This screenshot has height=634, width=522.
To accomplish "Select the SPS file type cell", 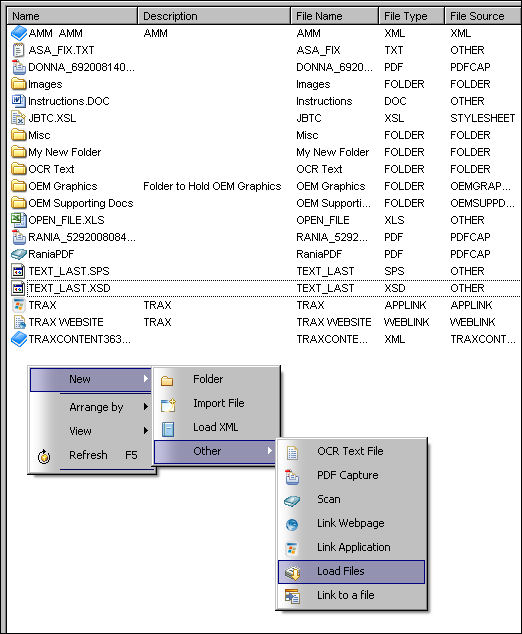I will click(394, 271).
